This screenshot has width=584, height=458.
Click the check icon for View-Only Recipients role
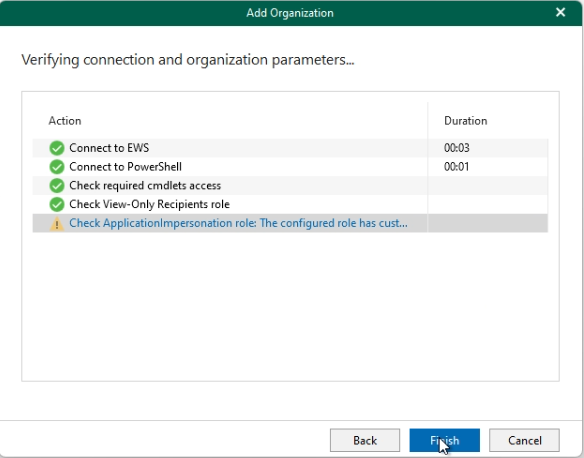click(x=57, y=204)
